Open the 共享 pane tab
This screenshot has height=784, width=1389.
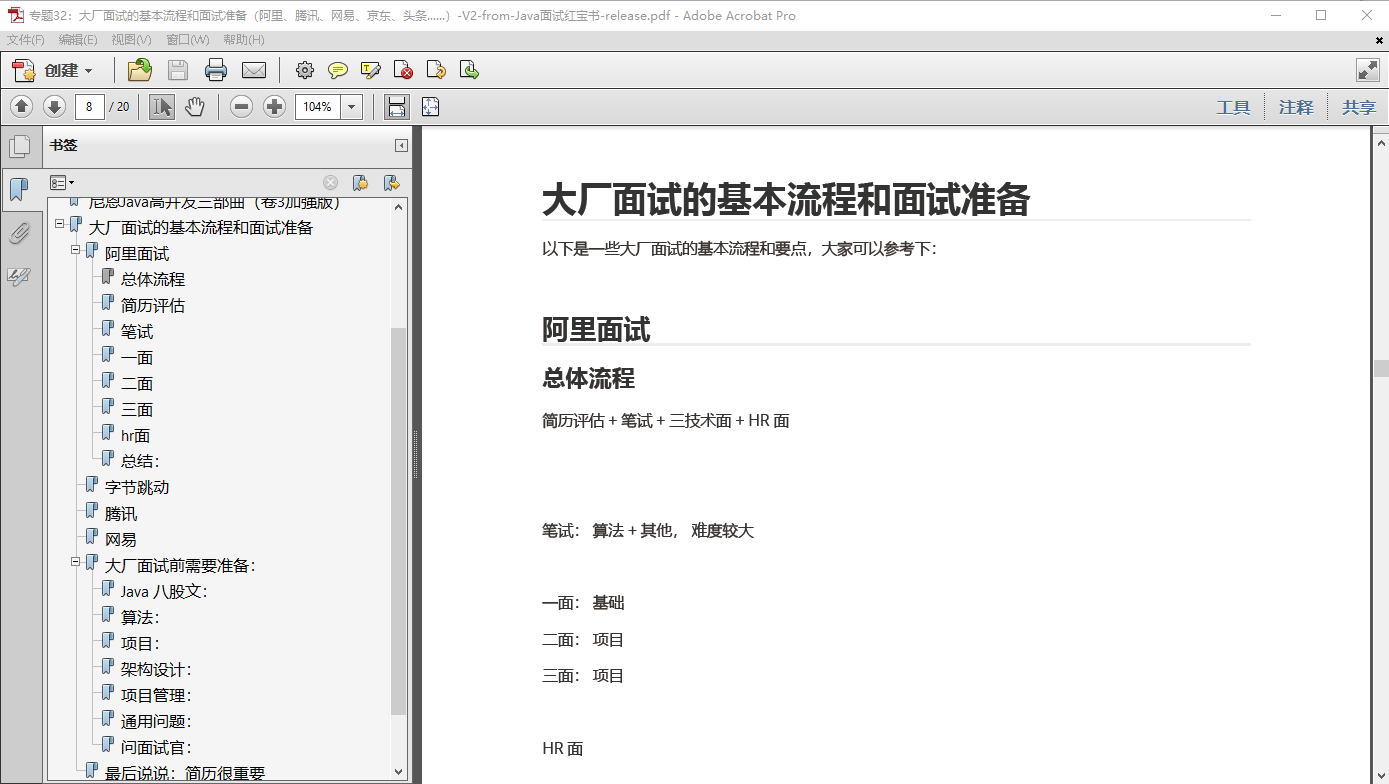pyautogui.click(x=1359, y=107)
